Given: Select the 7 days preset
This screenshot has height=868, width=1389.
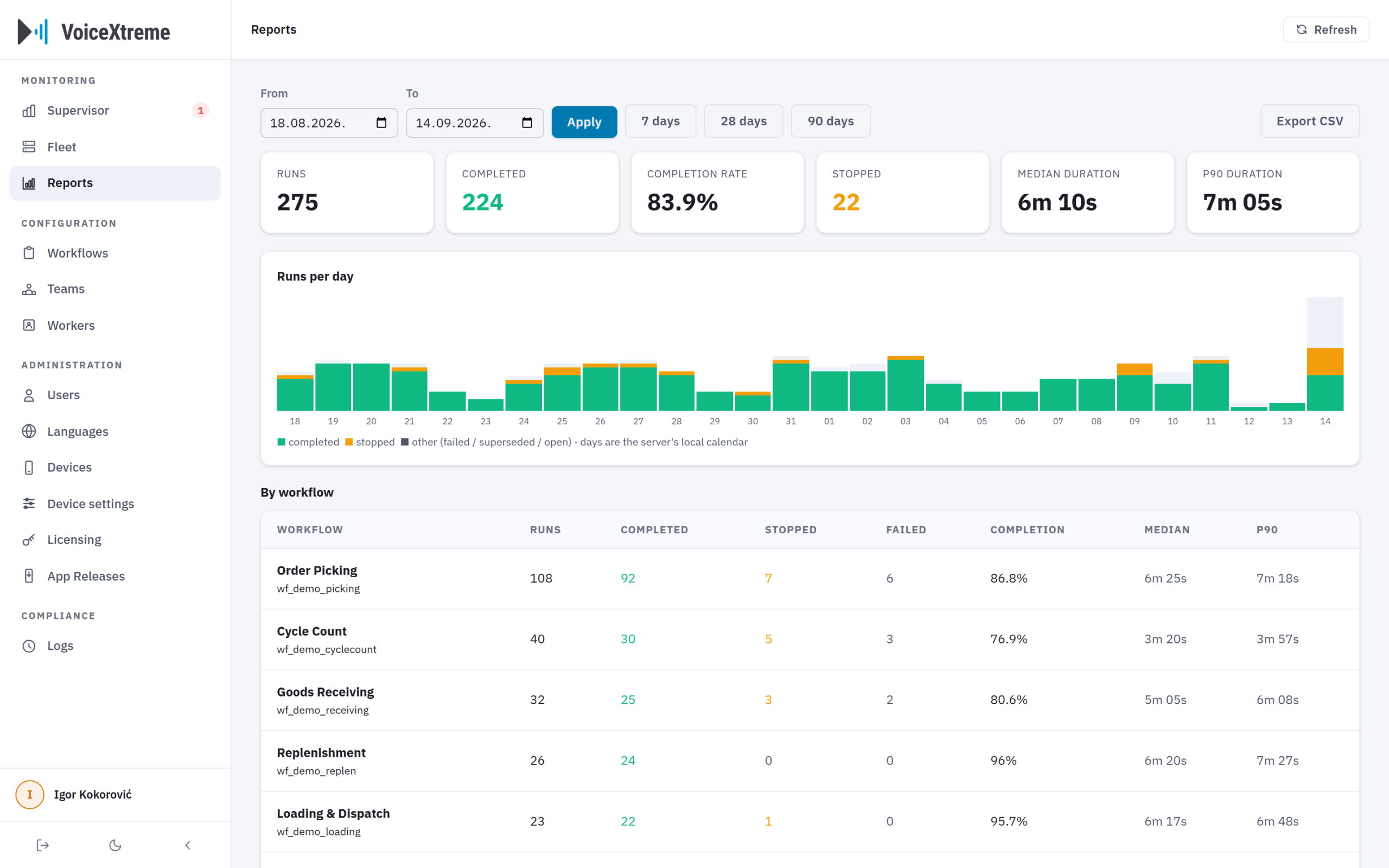Looking at the screenshot, I should click(x=661, y=121).
